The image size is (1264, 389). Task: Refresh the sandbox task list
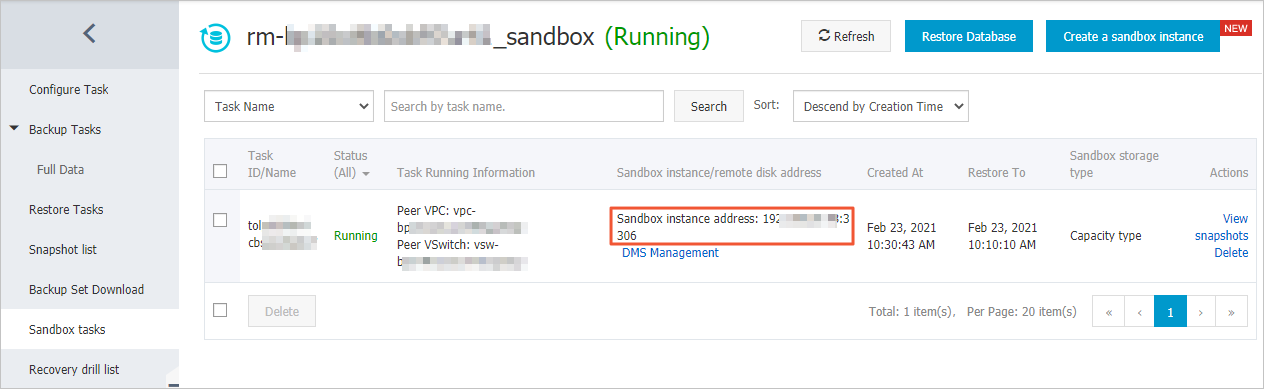(846, 36)
